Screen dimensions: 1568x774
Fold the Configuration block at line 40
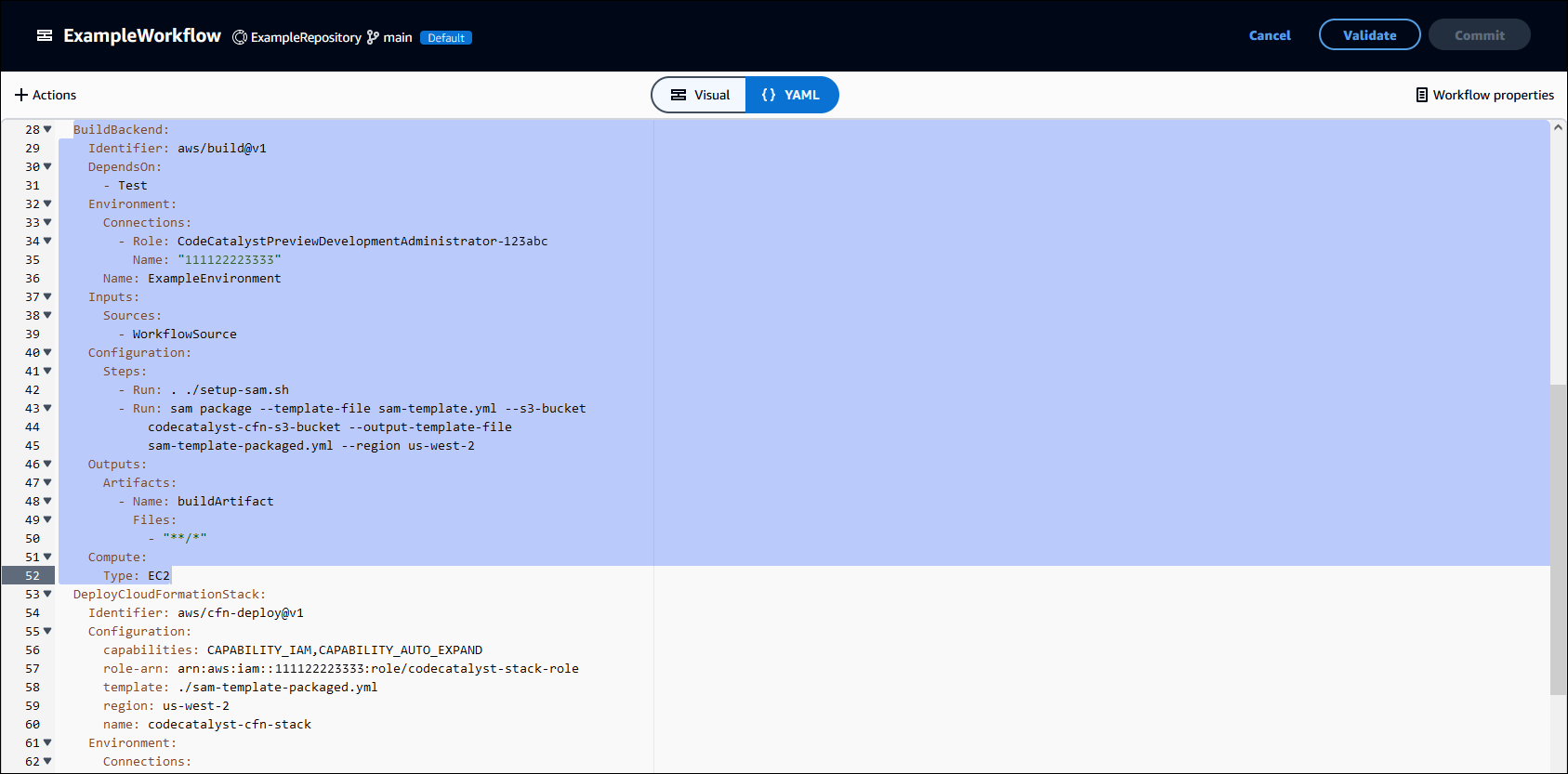[47, 352]
